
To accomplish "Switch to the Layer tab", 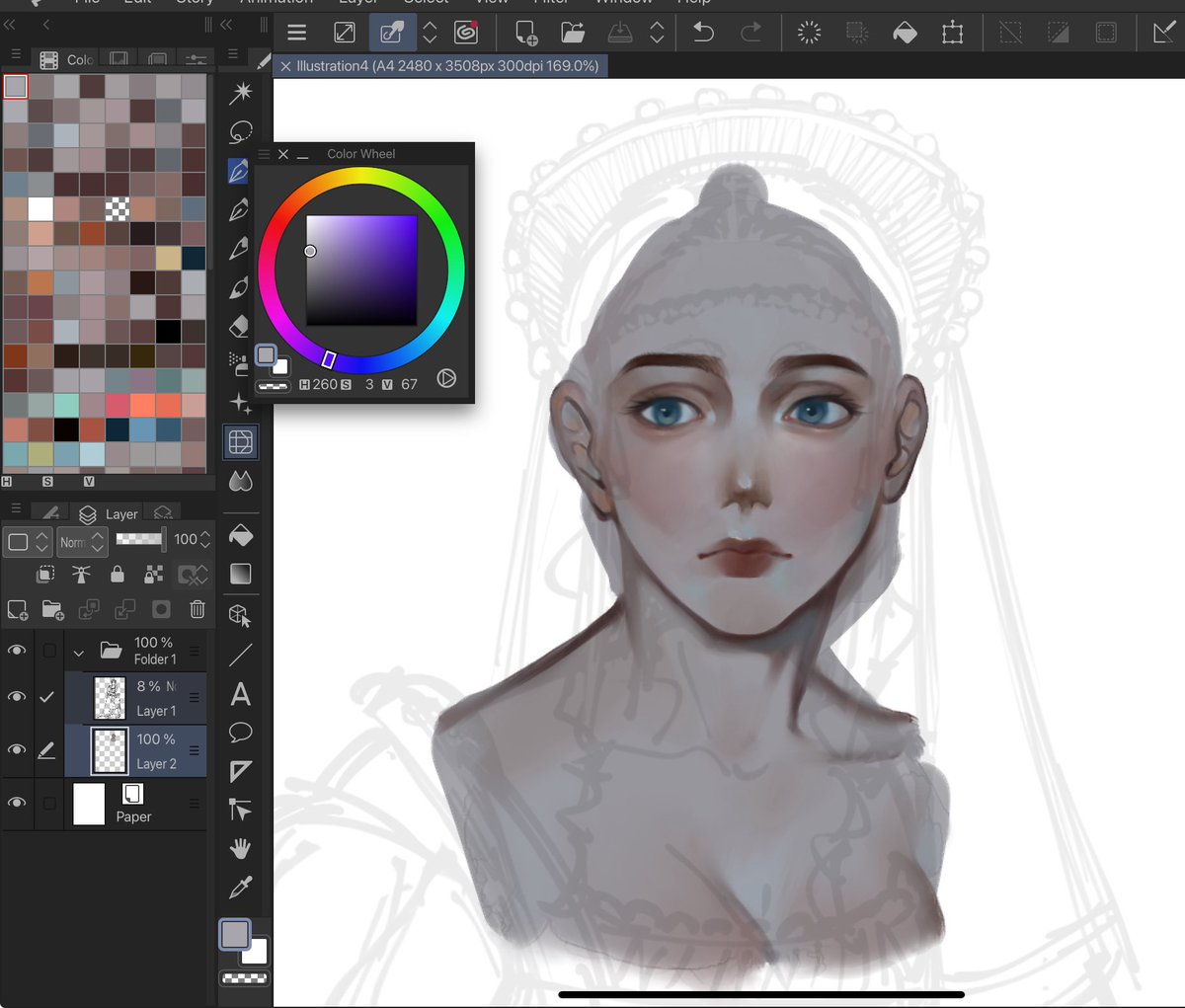I will point(109,513).
